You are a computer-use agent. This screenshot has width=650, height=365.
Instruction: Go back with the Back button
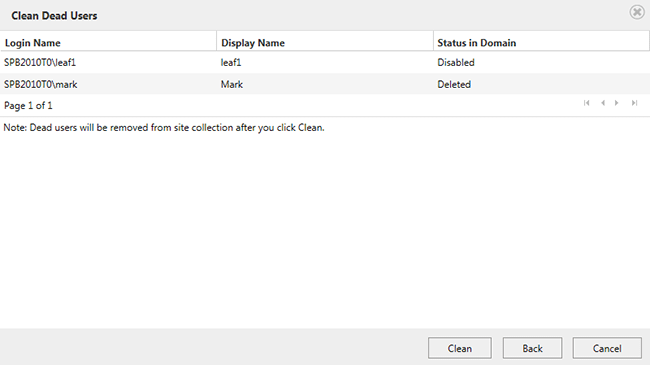[532, 348]
